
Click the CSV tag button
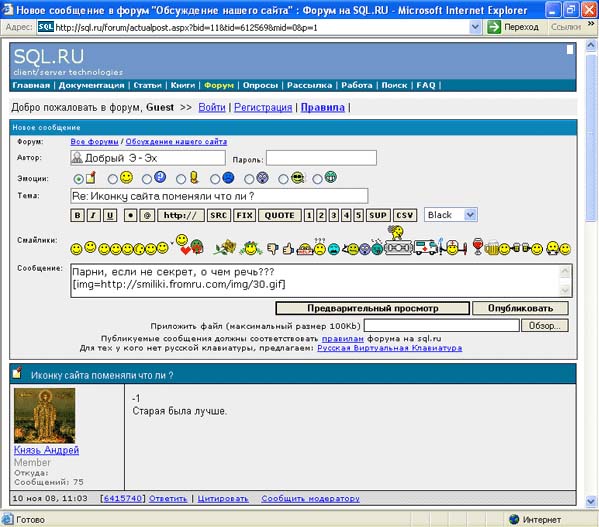tap(405, 215)
